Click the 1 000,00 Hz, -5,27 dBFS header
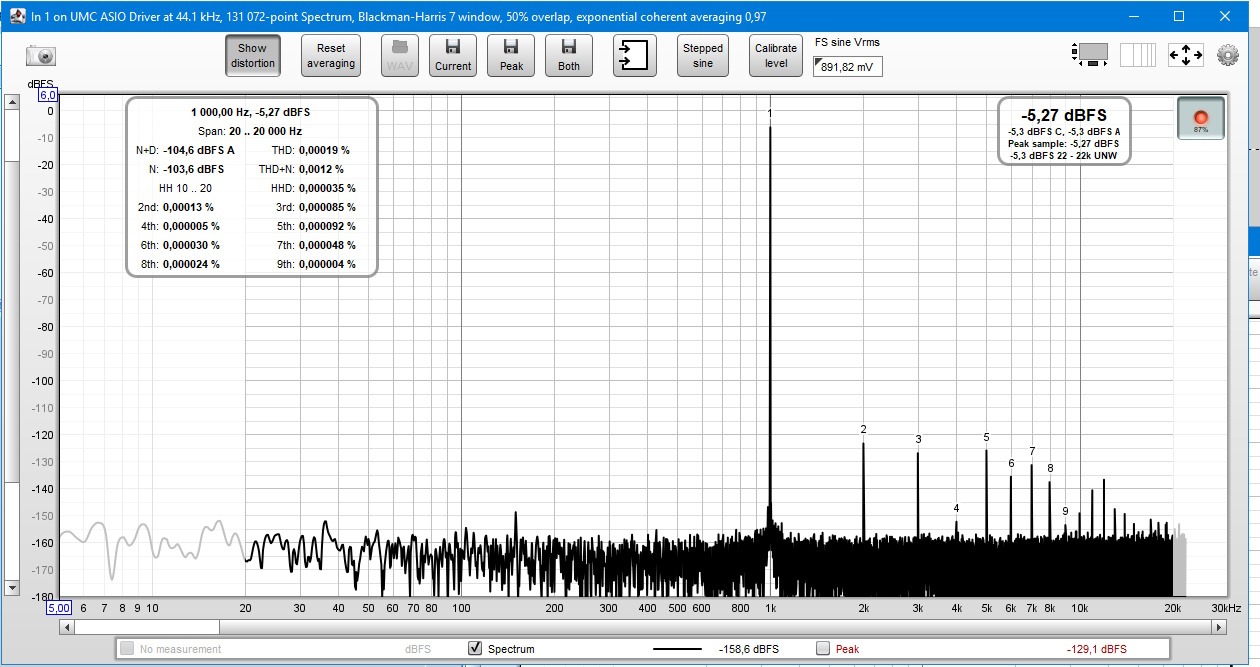 coord(250,112)
